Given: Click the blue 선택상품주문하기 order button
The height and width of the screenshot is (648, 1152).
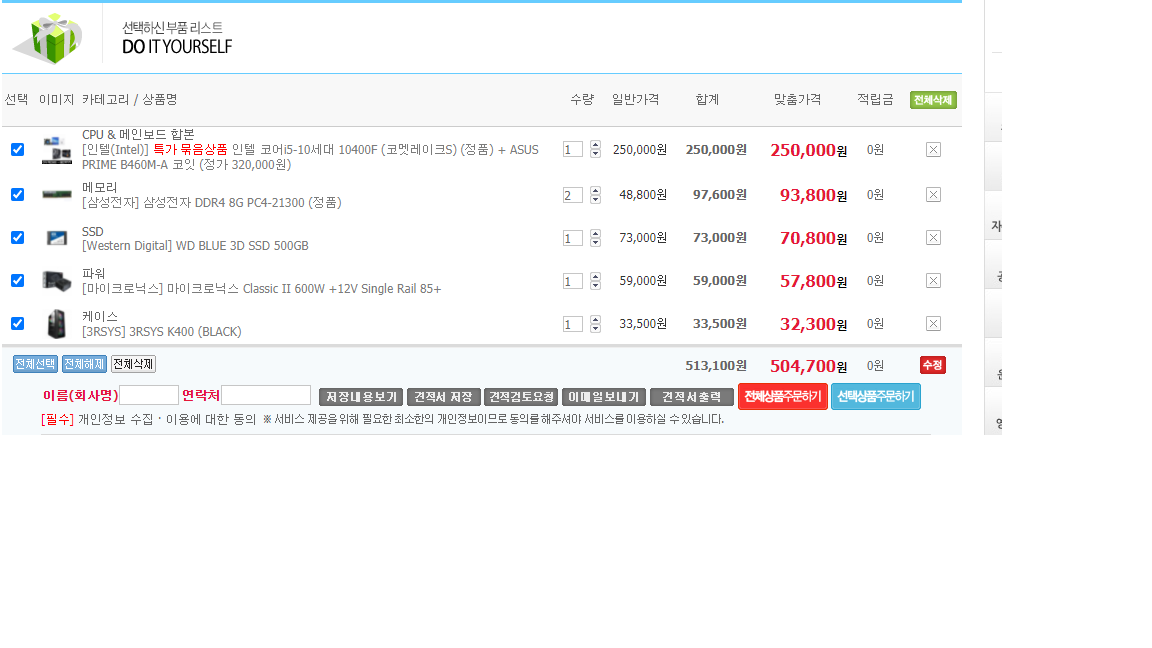Looking at the screenshot, I should (876, 397).
